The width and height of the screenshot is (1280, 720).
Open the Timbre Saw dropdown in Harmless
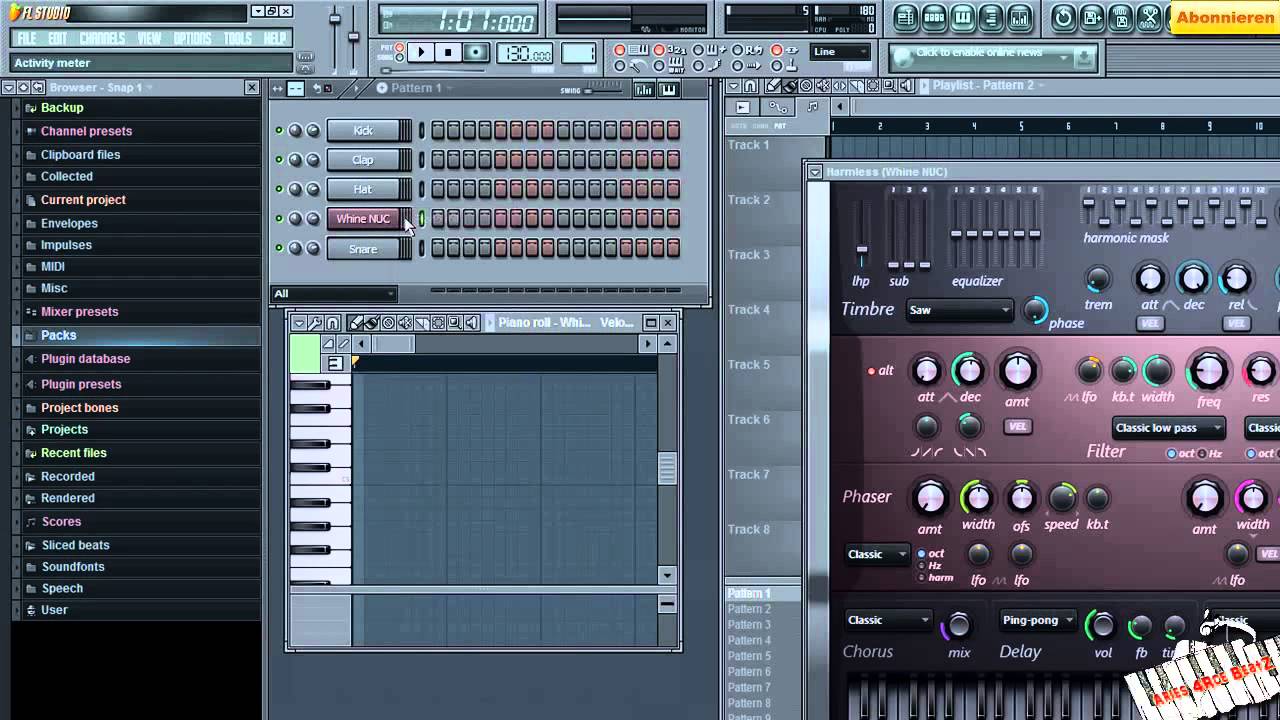pyautogui.click(x=960, y=310)
